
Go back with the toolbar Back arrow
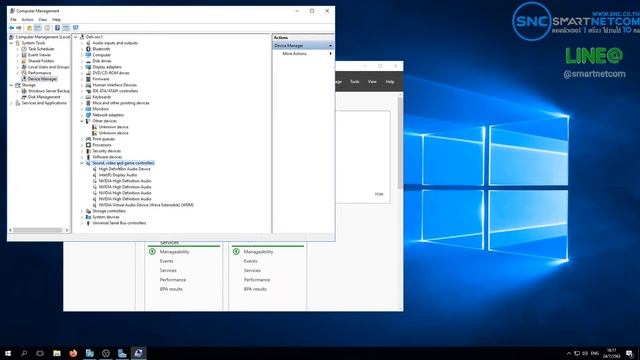tap(11, 28)
